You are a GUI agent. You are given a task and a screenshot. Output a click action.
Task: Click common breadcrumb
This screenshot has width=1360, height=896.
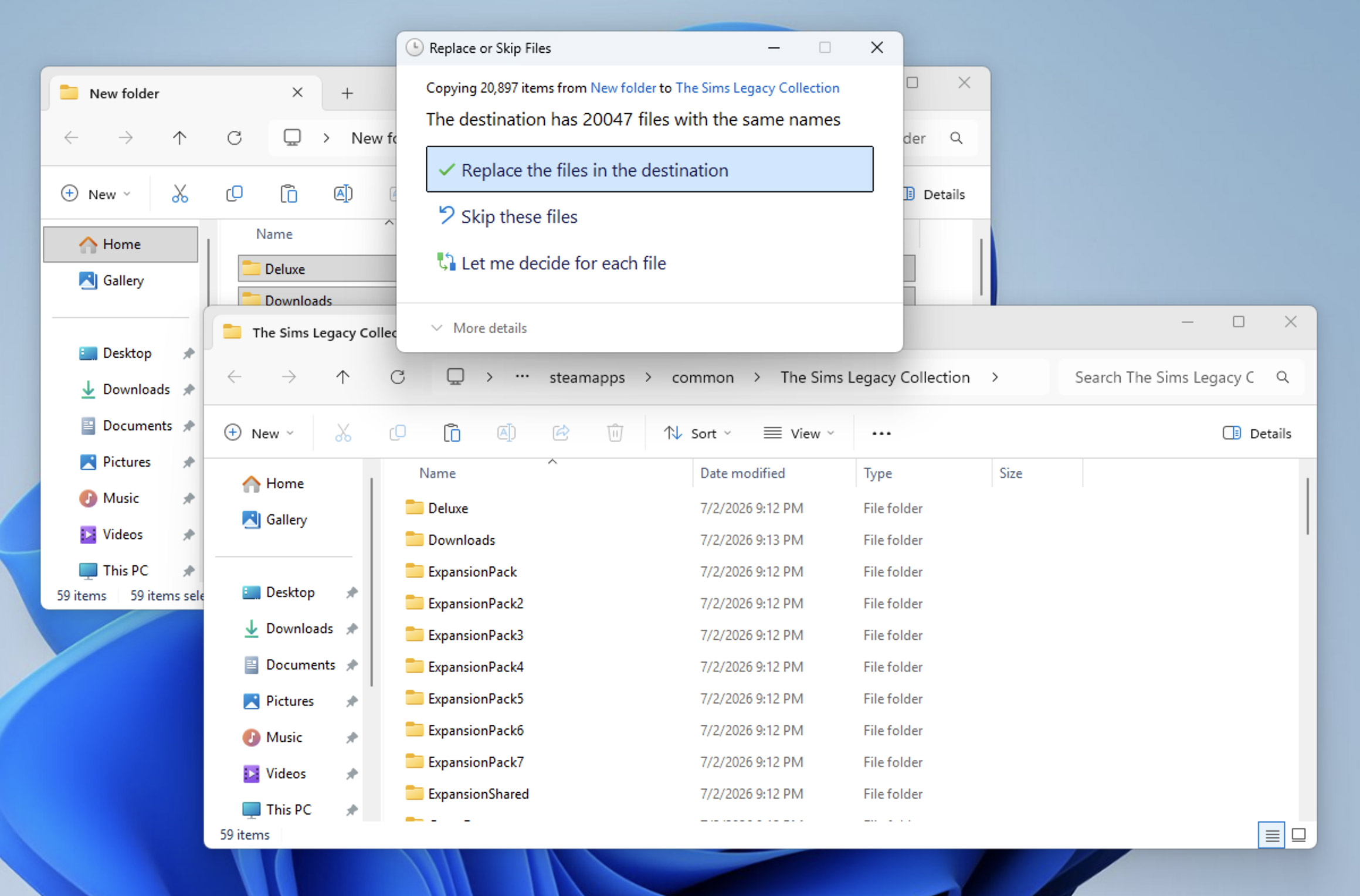(x=703, y=377)
